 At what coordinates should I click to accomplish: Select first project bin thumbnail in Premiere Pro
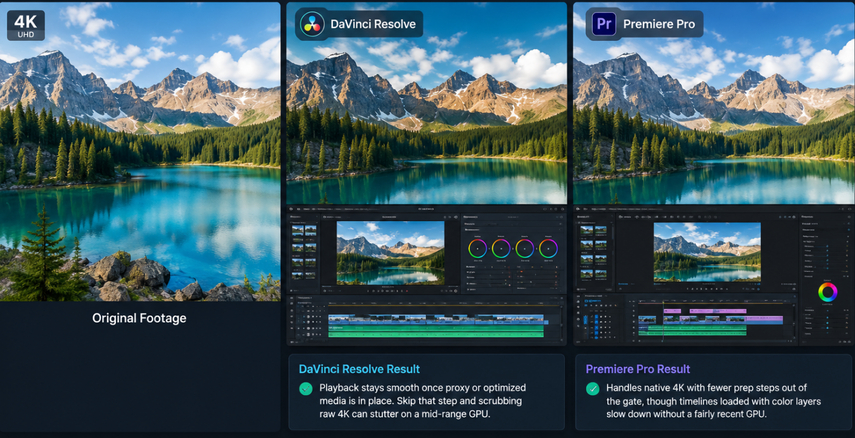(587, 230)
